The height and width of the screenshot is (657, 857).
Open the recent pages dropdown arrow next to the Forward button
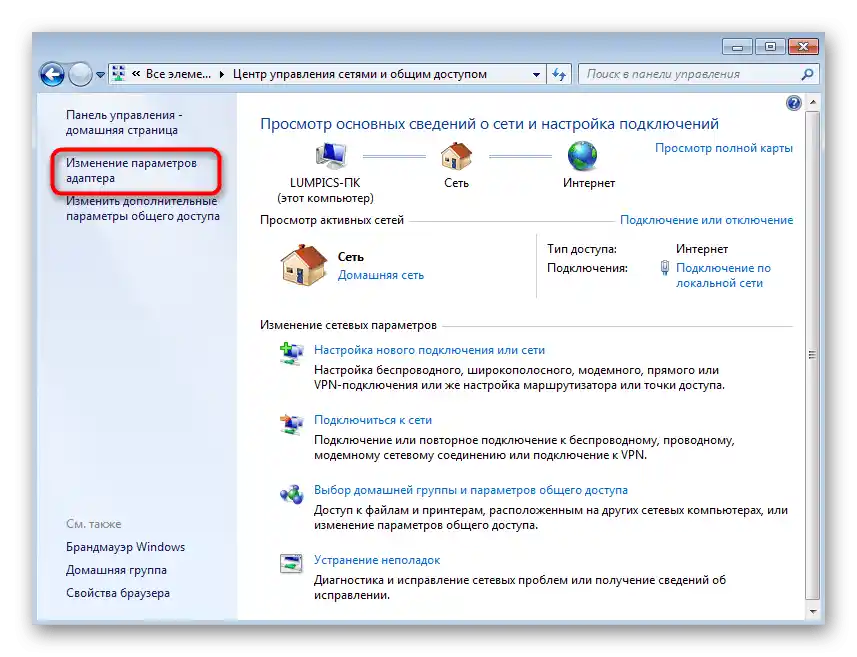pyautogui.click(x=100, y=75)
